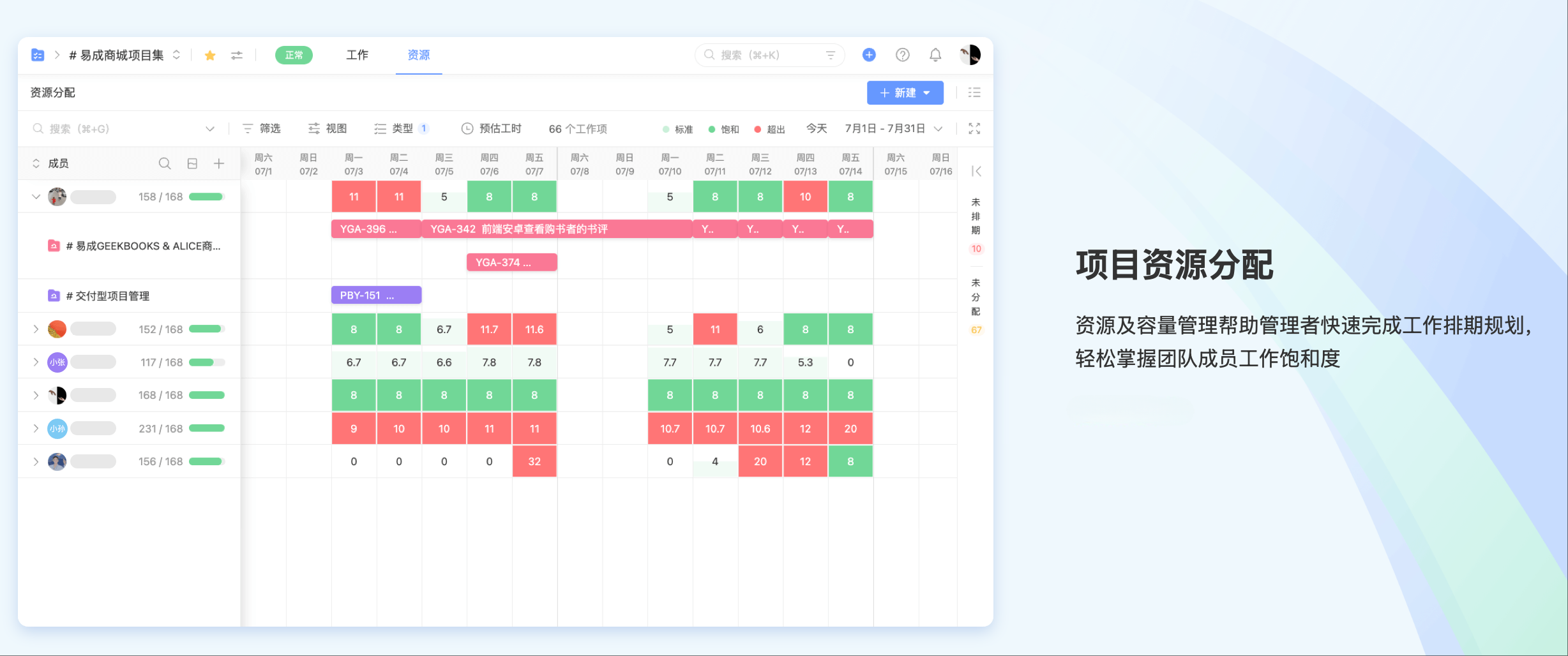This screenshot has height=656, width=1568.
Task: Open the 7月1日 - 7月31日 date dropdown
Action: [x=893, y=129]
